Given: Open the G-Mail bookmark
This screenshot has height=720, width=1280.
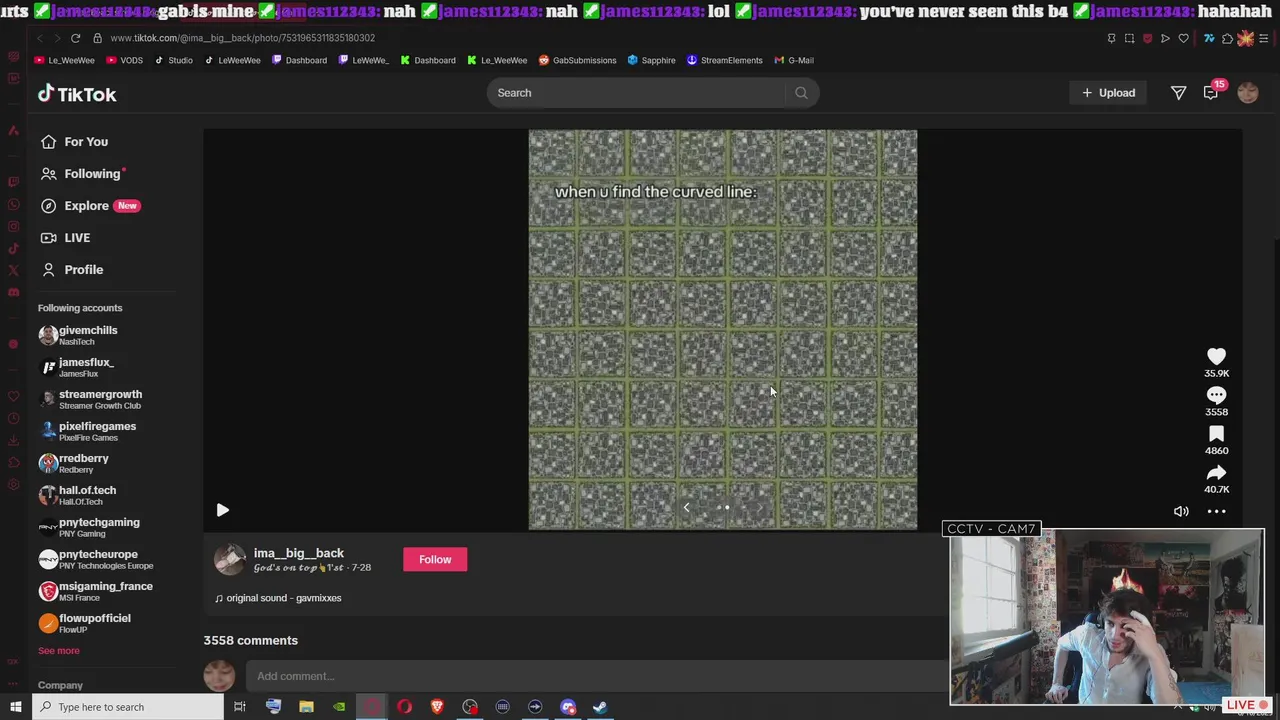Looking at the screenshot, I should [794, 60].
